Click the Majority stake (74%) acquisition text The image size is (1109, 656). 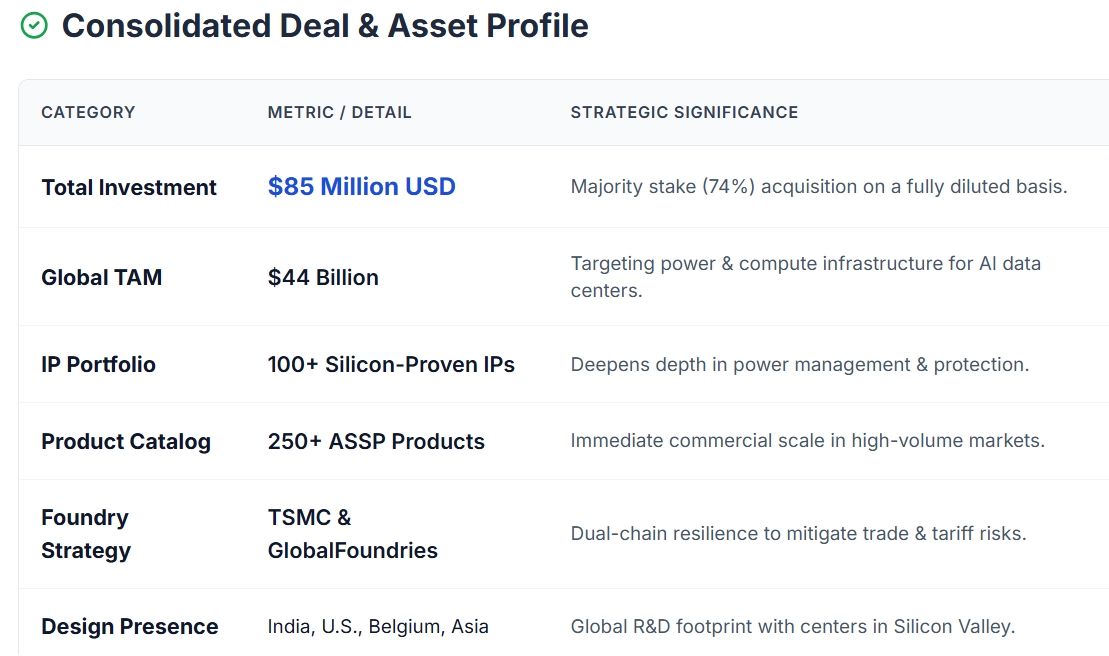(818, 187)
